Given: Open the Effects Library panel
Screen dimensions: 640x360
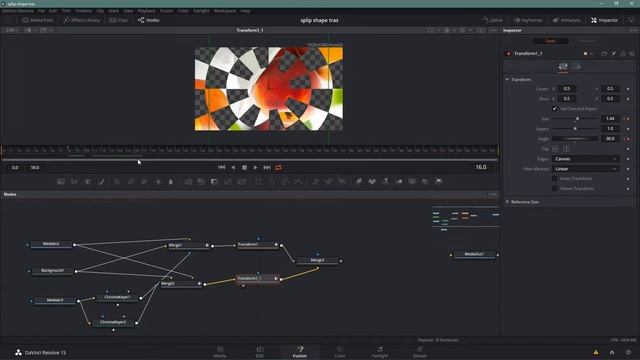Looking at the screenshot, I should tap(82, 20).
